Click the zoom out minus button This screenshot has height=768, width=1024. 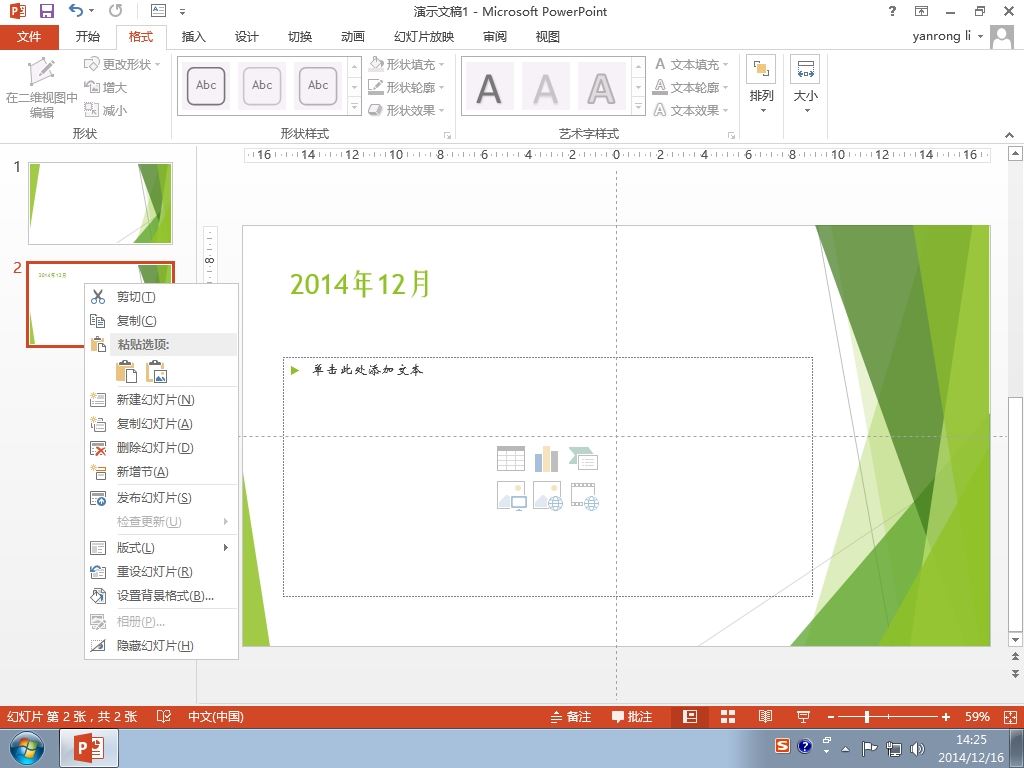(831, 716)
